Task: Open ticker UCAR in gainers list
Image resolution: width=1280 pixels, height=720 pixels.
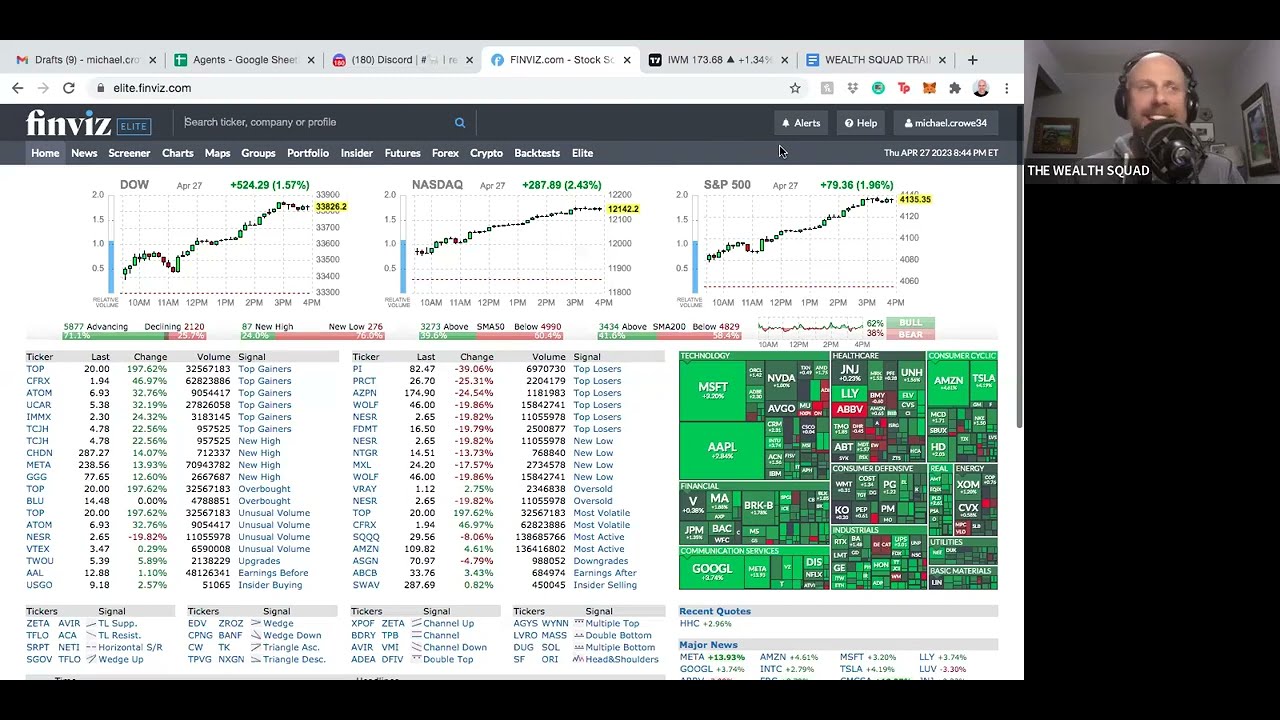Action: 38,405
